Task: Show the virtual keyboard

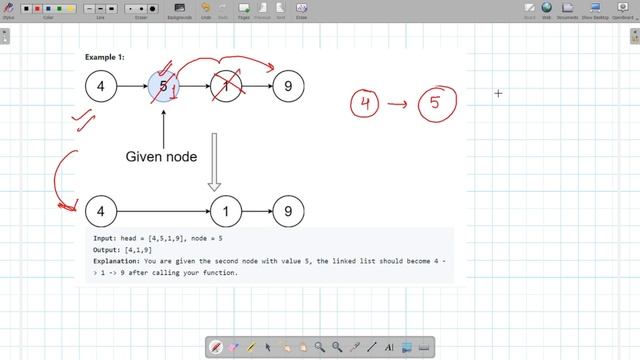Action: click(x=424, y=347)
